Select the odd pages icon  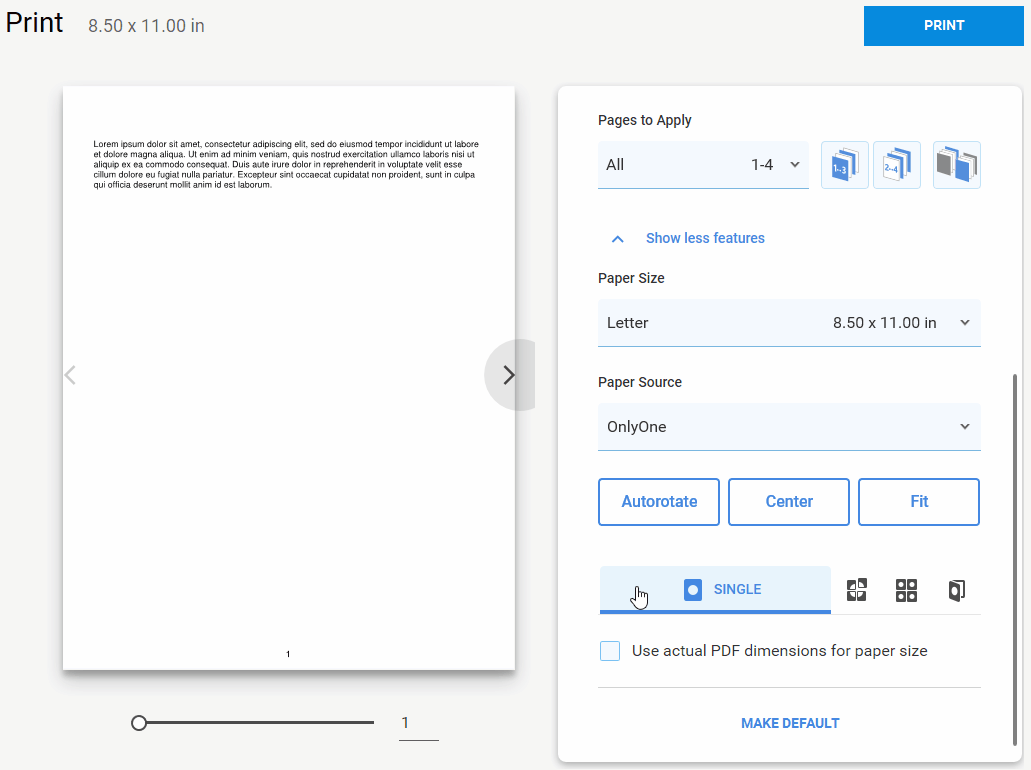pyautogui.click(x=844, y=165)
